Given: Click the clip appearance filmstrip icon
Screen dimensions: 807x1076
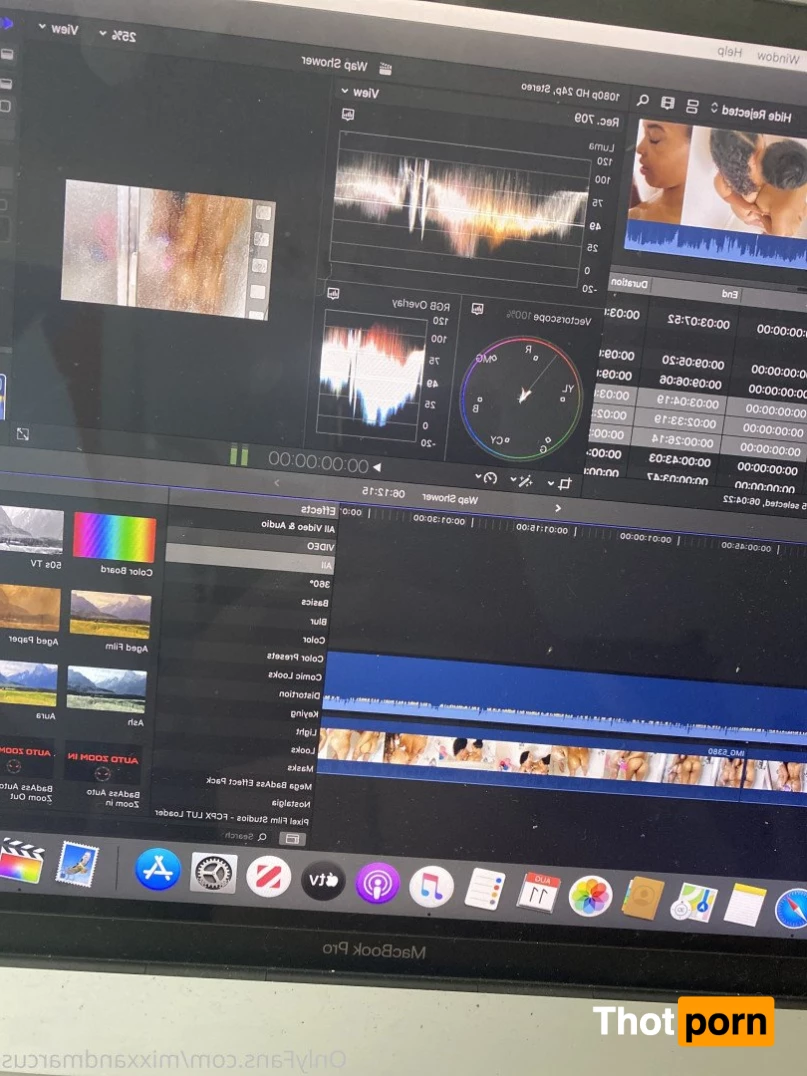Looking at the screenshot, I should point(667,104).
